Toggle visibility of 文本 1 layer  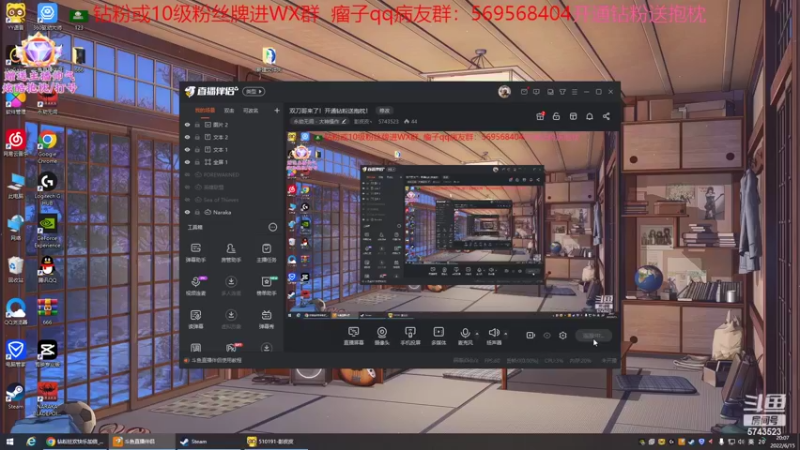click(187, 149)
